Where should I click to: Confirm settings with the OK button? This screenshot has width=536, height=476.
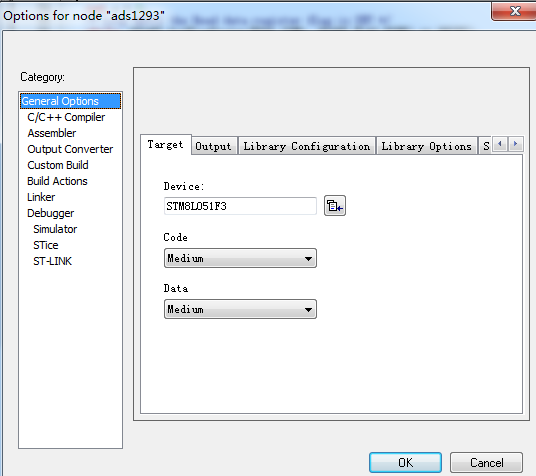[405, 462]
